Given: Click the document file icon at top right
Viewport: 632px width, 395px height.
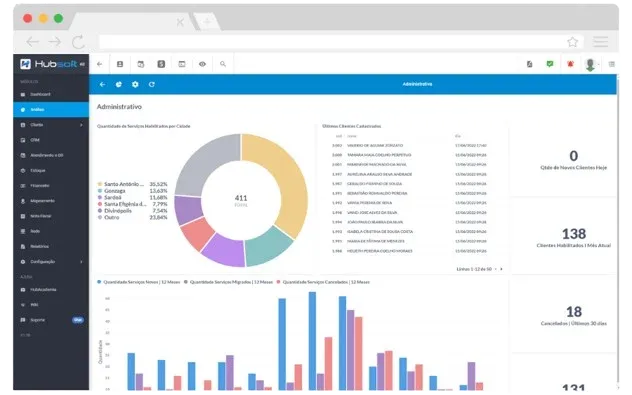Looking at the screenshot, I should click(x=530, y=64).
